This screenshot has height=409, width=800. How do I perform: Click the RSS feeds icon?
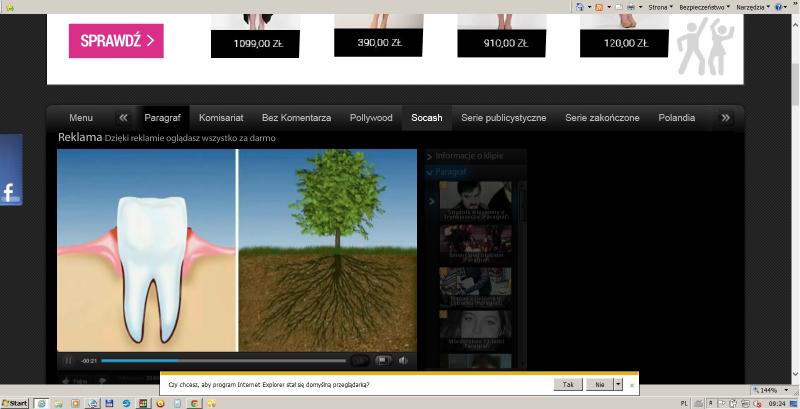(x=600, y=6)
